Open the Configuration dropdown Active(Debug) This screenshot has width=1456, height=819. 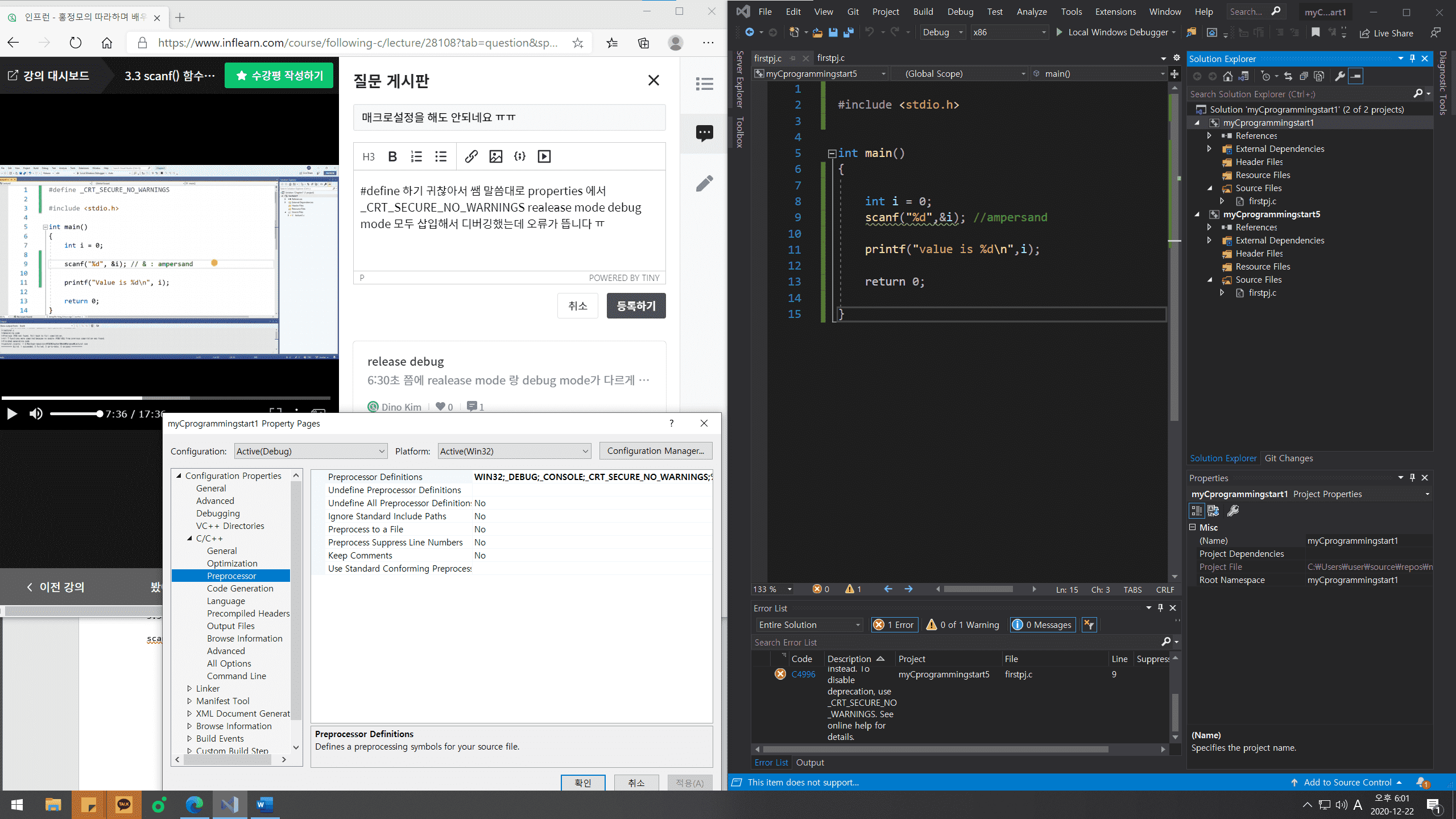(311, 451)
